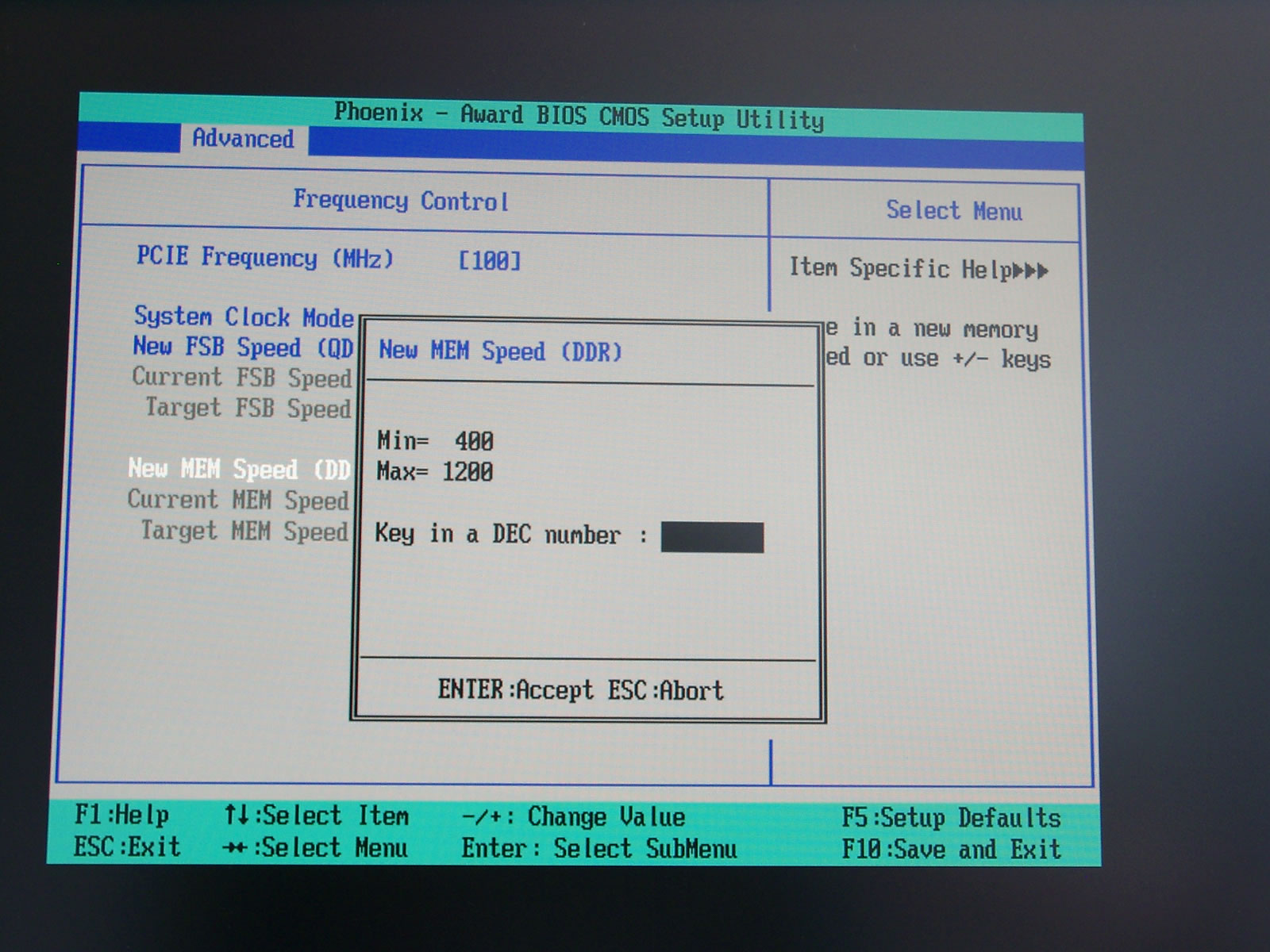Click F1:Help in footer
Viewport: 1270px width, 952px height.
[121, 815]
